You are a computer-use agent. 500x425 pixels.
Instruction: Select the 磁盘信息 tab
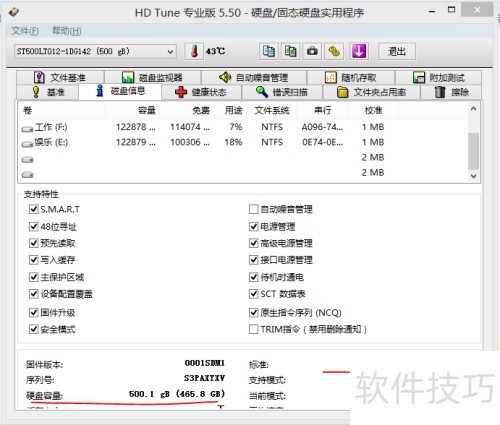[120, 91]
